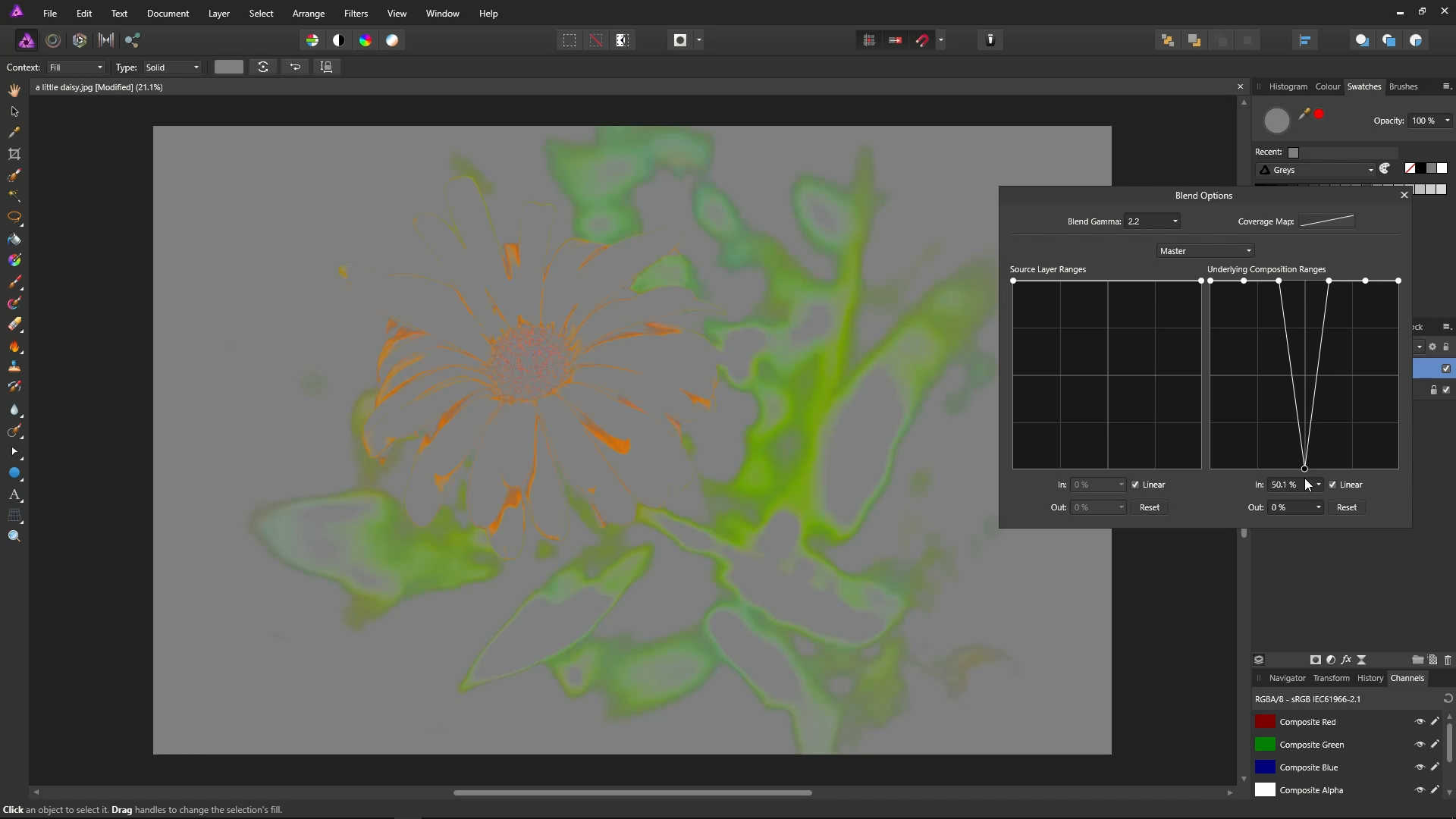Select the Zoom magnifier tool
The image size is (1456, 819).
(14, 536)
